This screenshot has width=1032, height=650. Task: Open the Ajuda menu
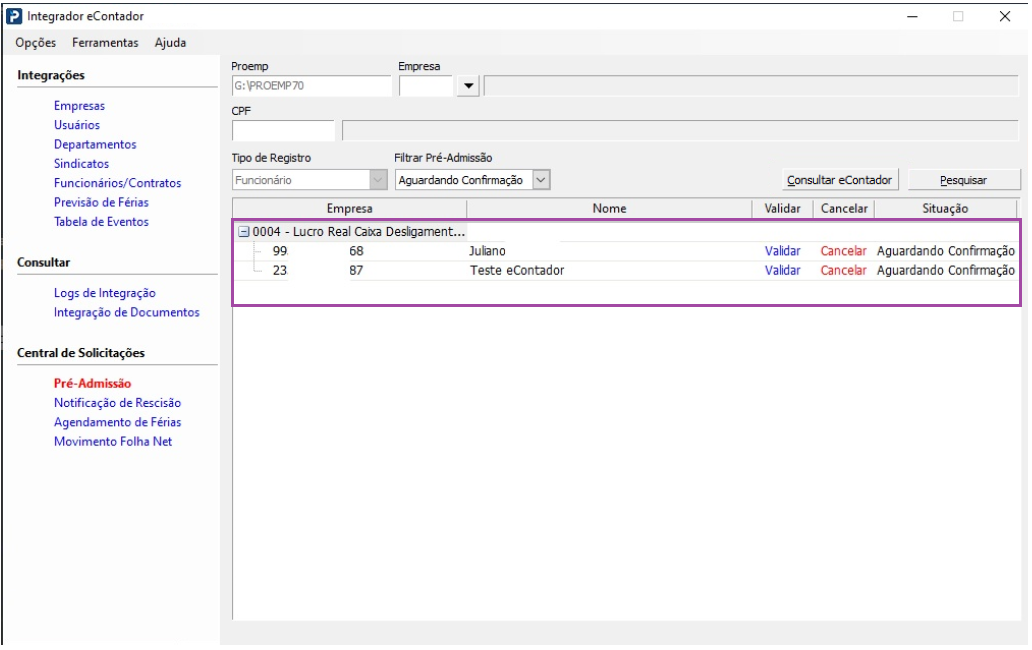tap(170, 43)
